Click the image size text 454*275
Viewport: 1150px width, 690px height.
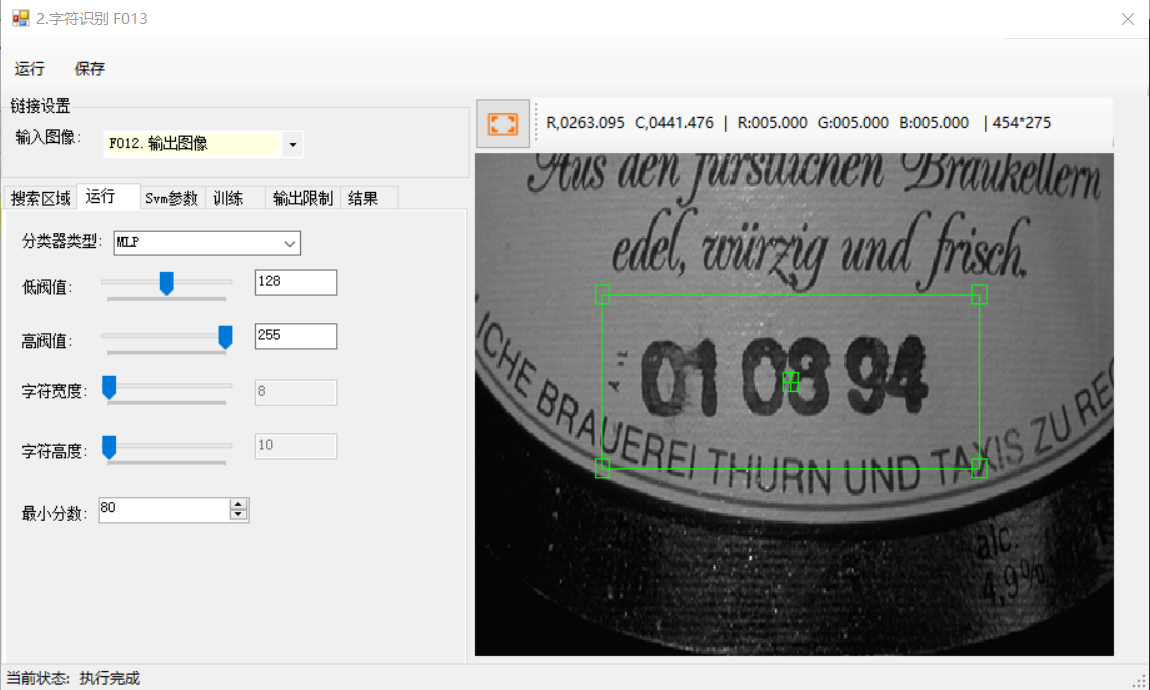pos(1022,123)
